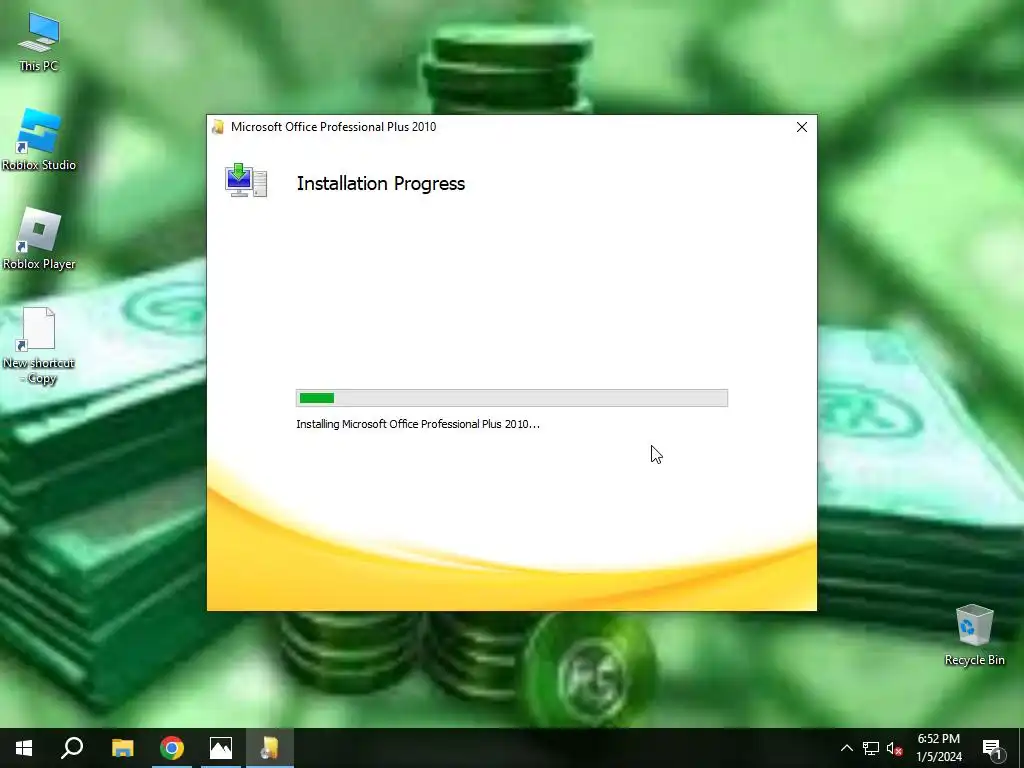Click the installation progress bar
This screenshot has height=768, width=1024.
(x=512, y=398)
